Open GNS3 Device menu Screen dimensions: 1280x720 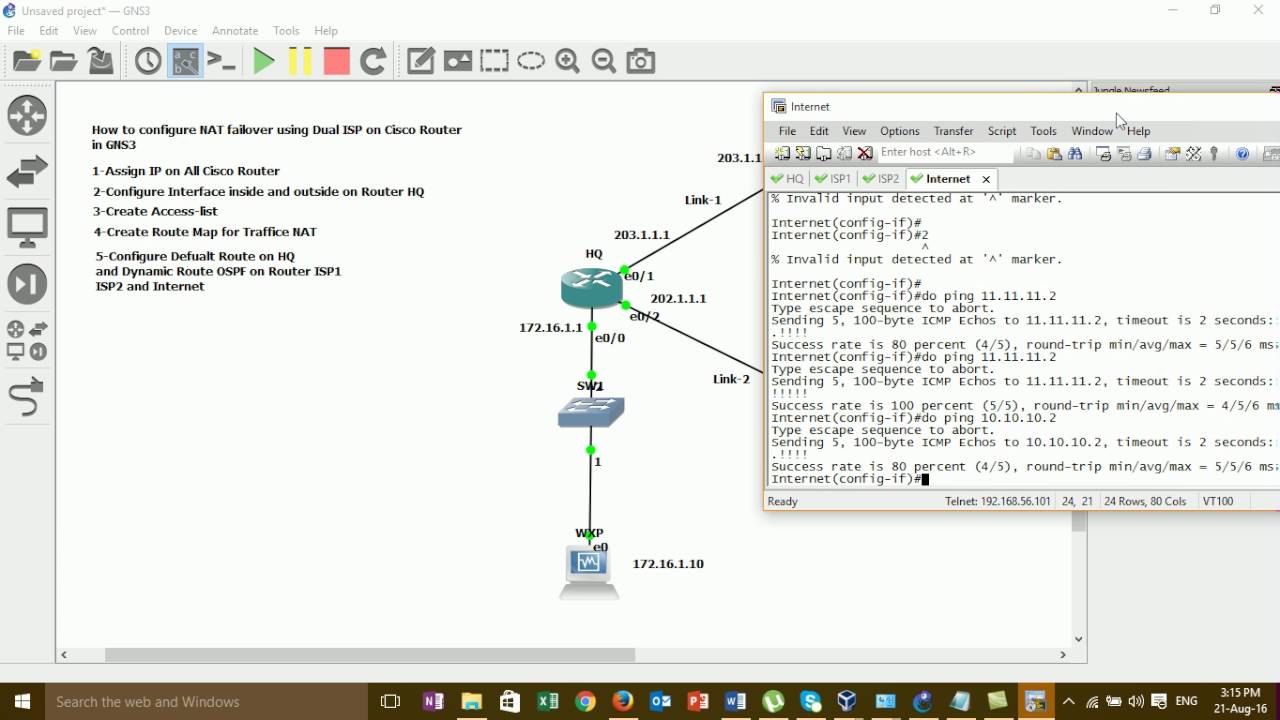[x=181, y=31]
